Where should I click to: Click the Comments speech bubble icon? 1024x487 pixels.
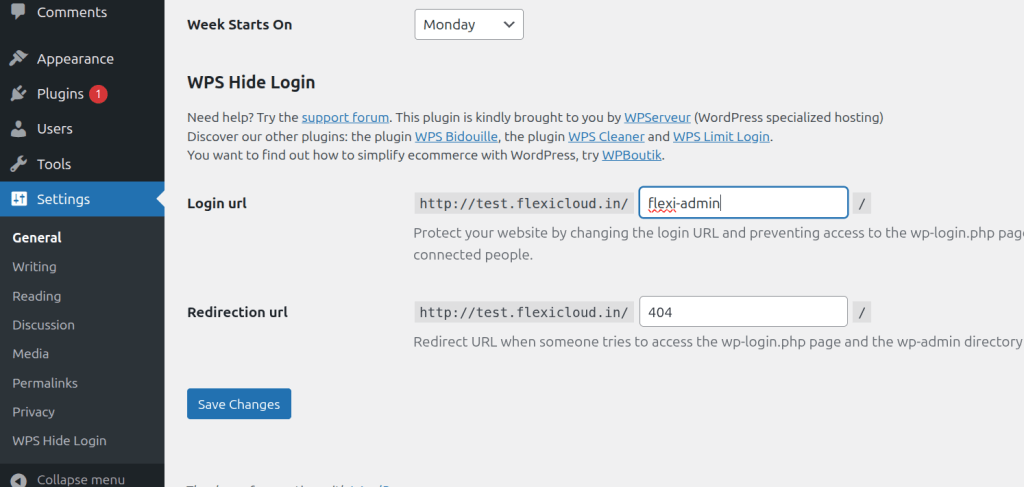[x=19, y=11]
